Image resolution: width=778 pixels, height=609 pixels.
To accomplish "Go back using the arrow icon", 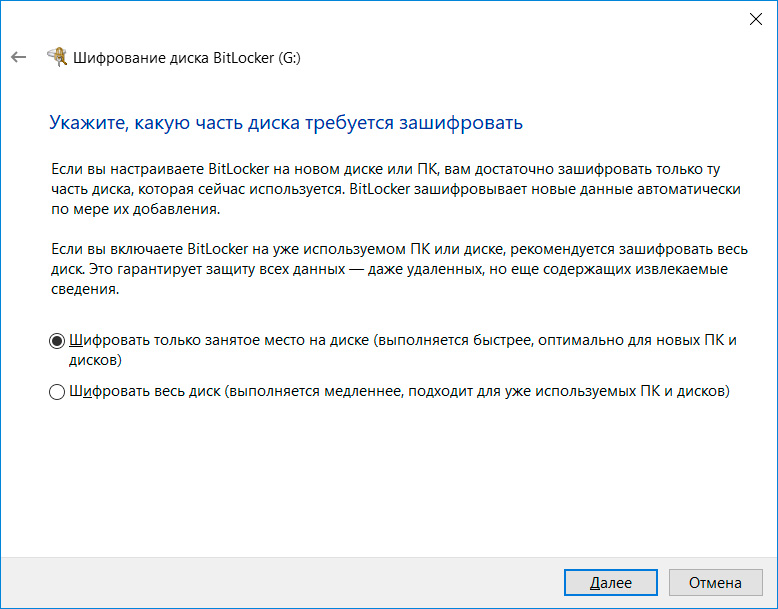I will pyautogui.click(x=18, y=57).
